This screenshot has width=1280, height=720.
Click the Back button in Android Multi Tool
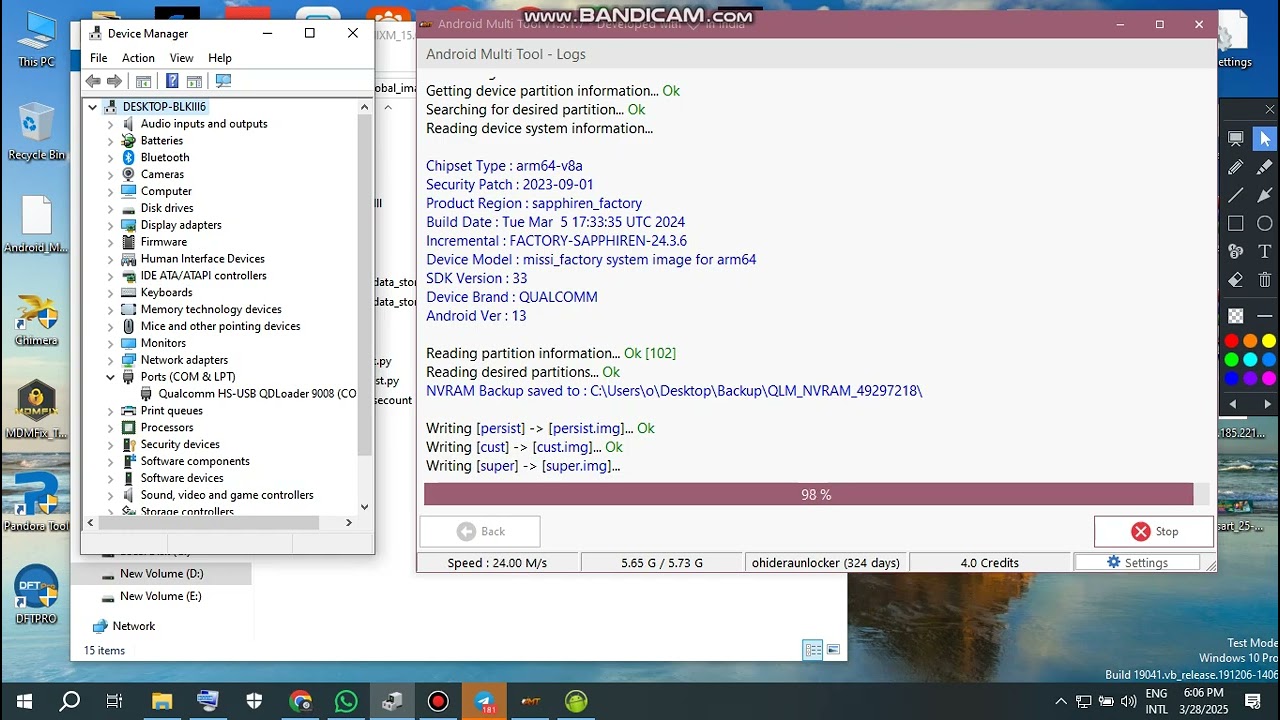click(x=480, y=532)
